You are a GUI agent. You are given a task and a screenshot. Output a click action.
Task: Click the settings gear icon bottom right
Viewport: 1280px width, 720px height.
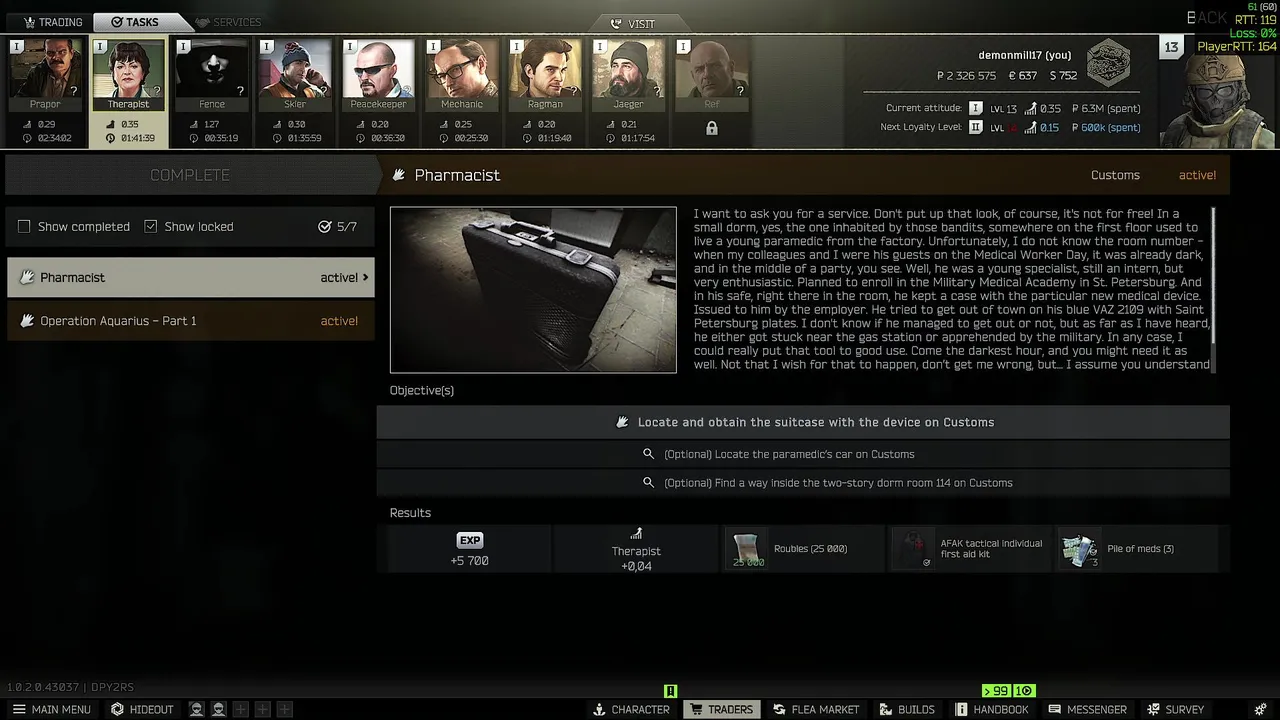click(x=1260, y=709)
